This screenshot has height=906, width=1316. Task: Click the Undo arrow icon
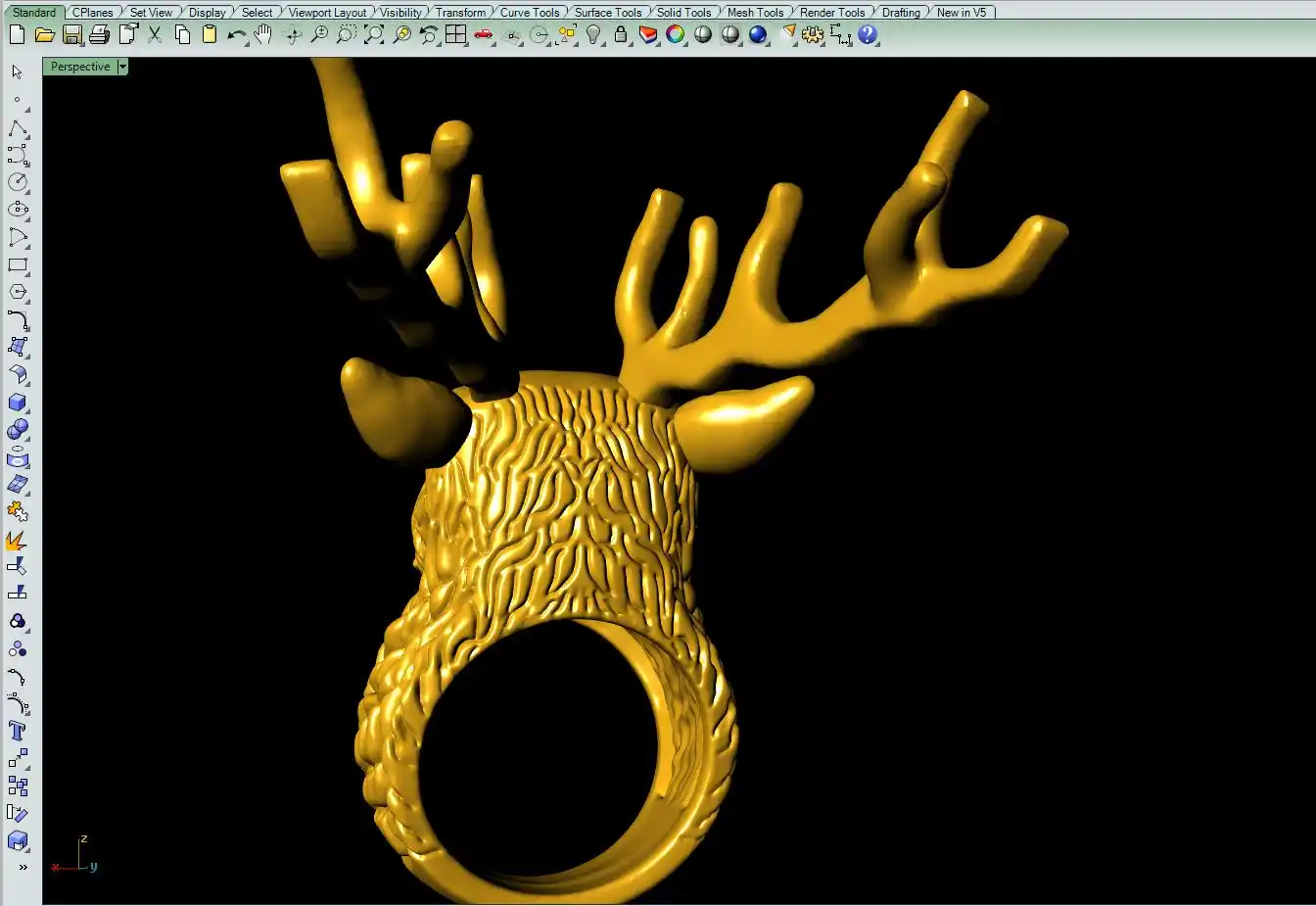tap(236, 35)
